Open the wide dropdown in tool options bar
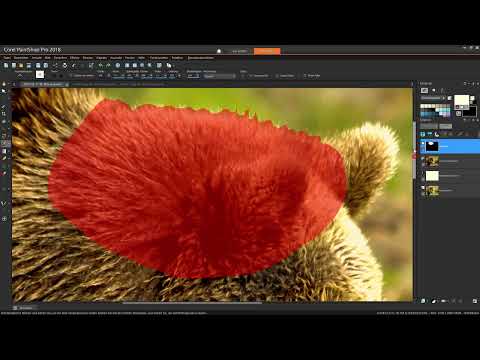Image resolution: width=480 pixels, height=360 pixels. pos(219,76)
